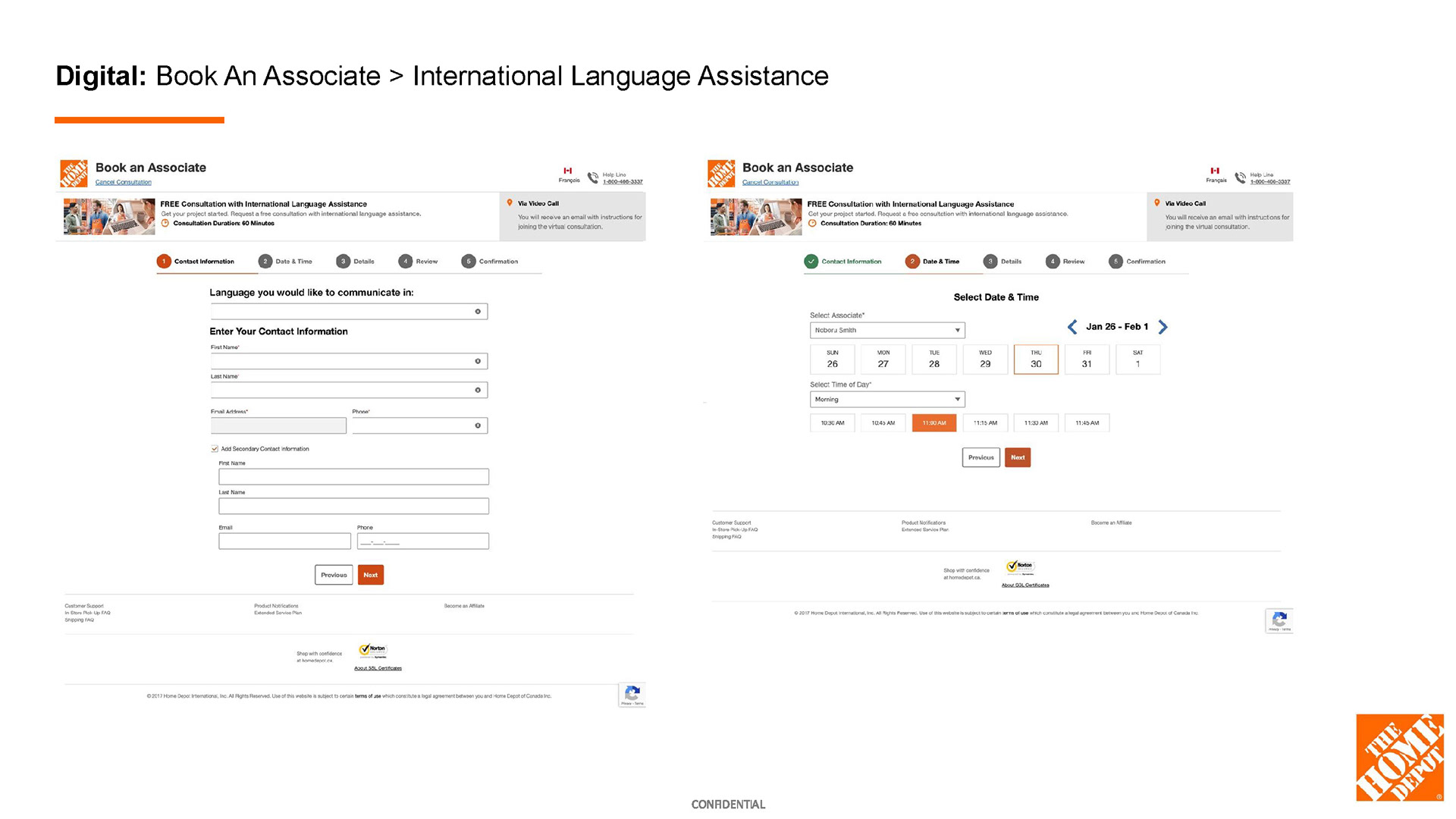Open the communication language dropdown
Screen dimensions: 1456x819
point(349,312)
